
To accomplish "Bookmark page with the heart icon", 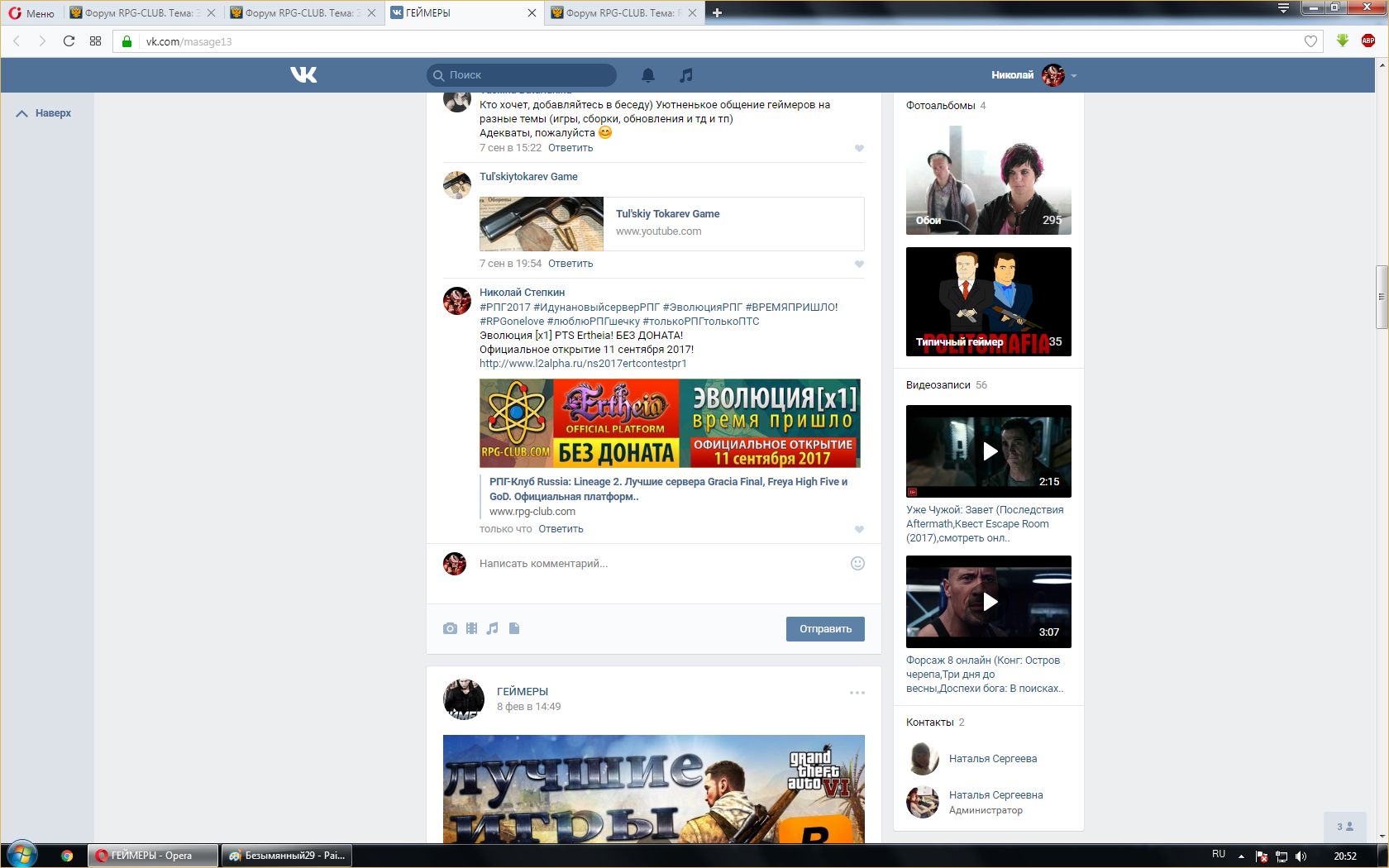I will coord(1310,41).
